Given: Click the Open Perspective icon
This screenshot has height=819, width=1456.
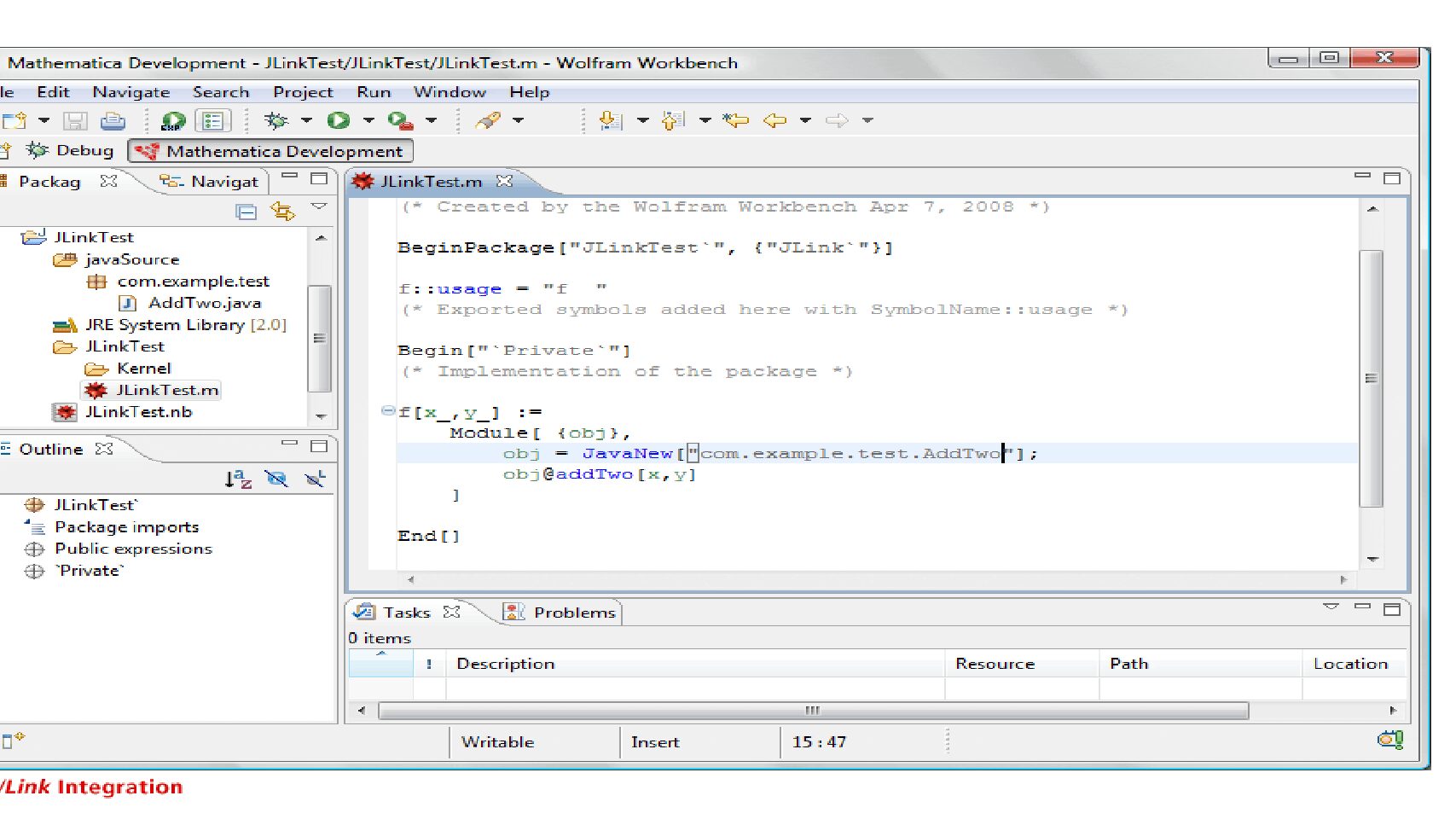Looking at the screenshot, I should coord(5,151).
